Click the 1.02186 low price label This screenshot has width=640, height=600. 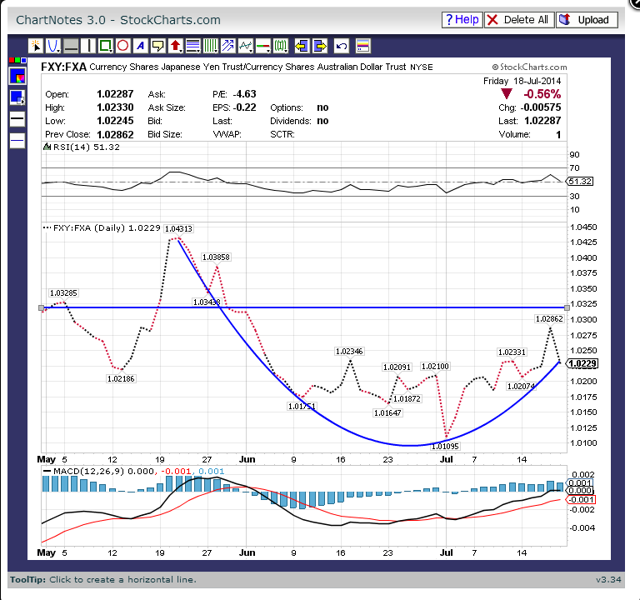[x=121, y=379]
